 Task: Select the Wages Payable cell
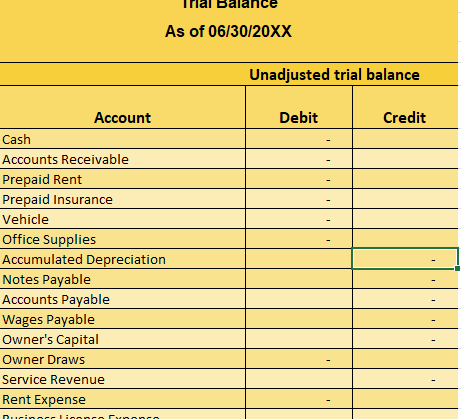click(x=122, y=319)
